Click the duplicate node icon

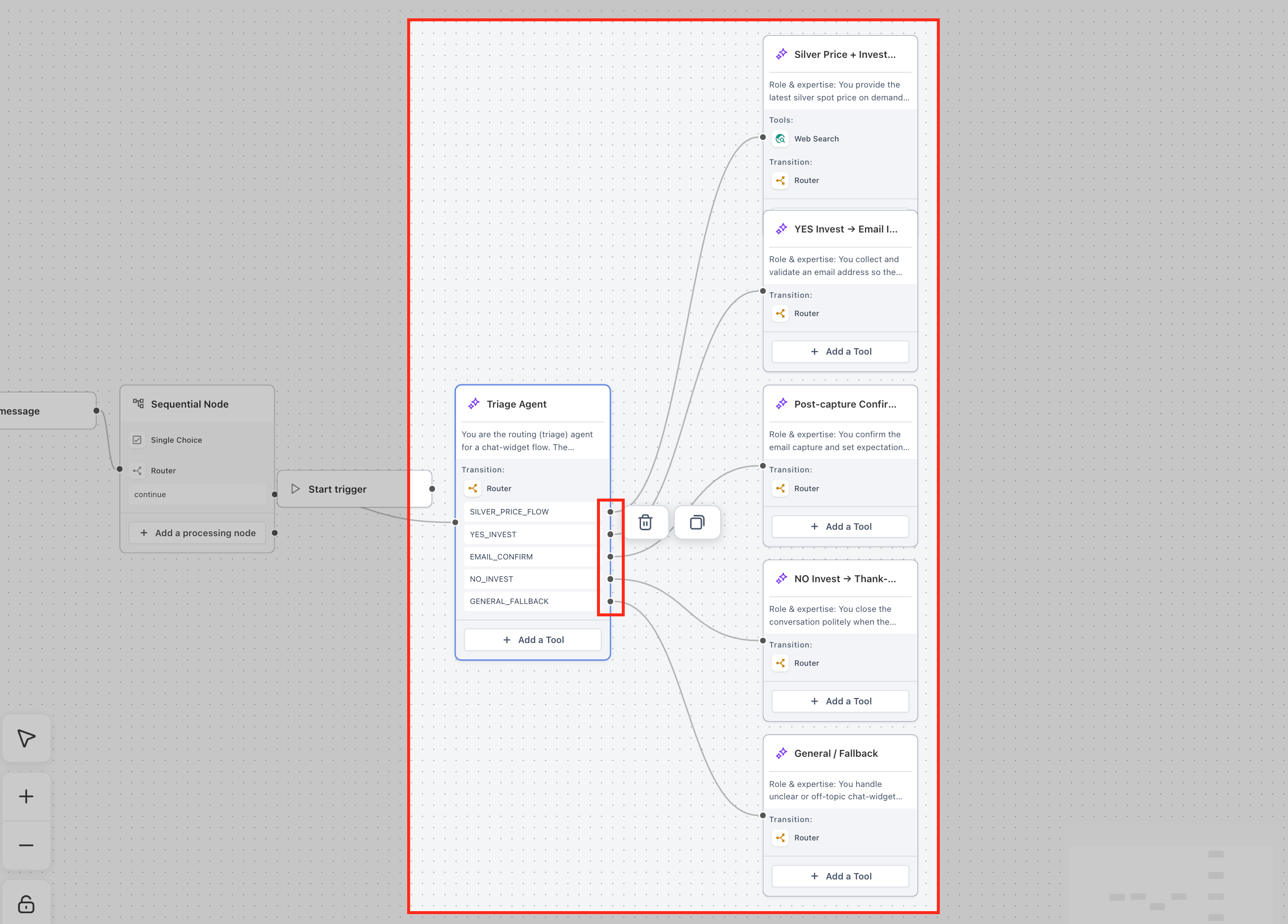(697, 522)
